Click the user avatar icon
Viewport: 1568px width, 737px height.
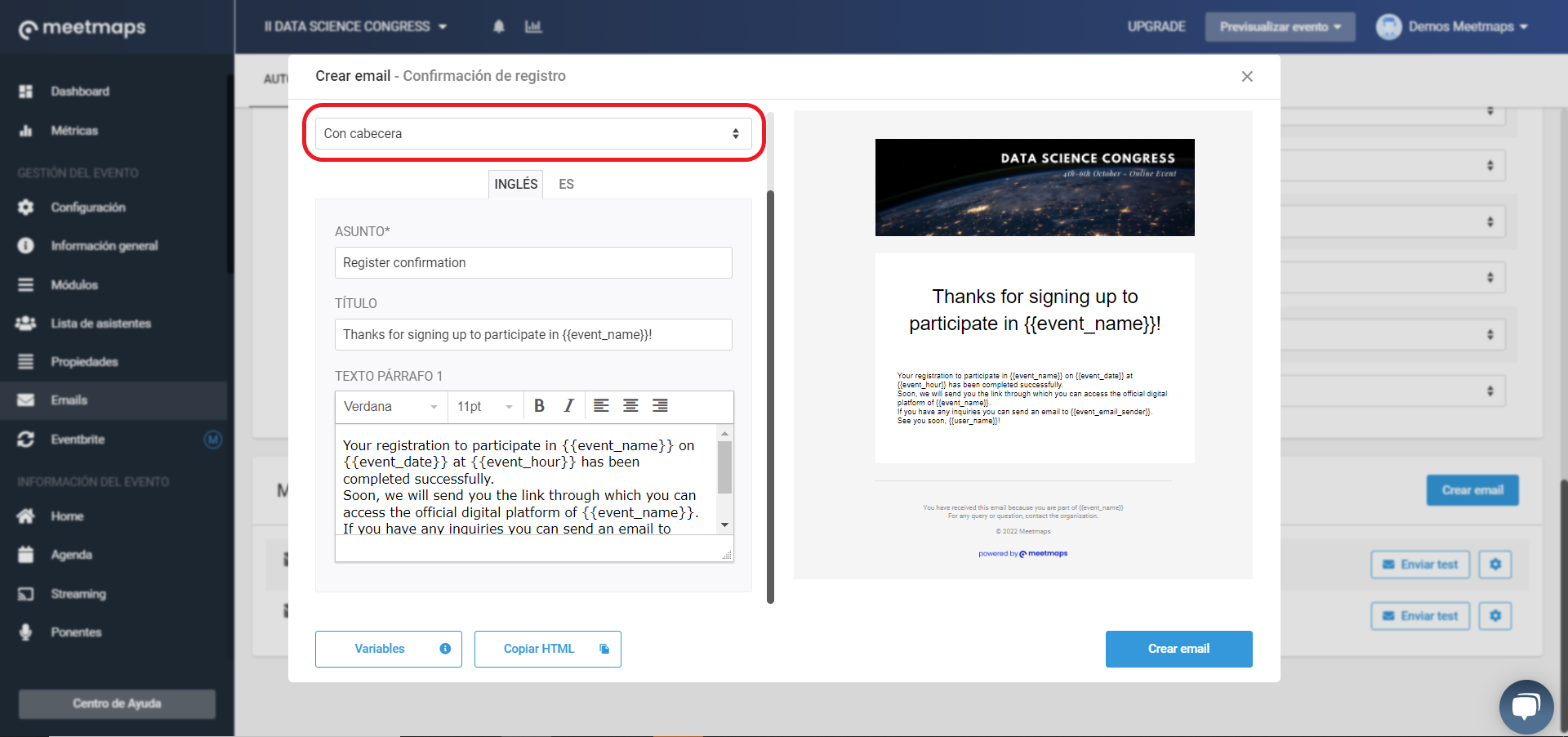coord(1388,27)
